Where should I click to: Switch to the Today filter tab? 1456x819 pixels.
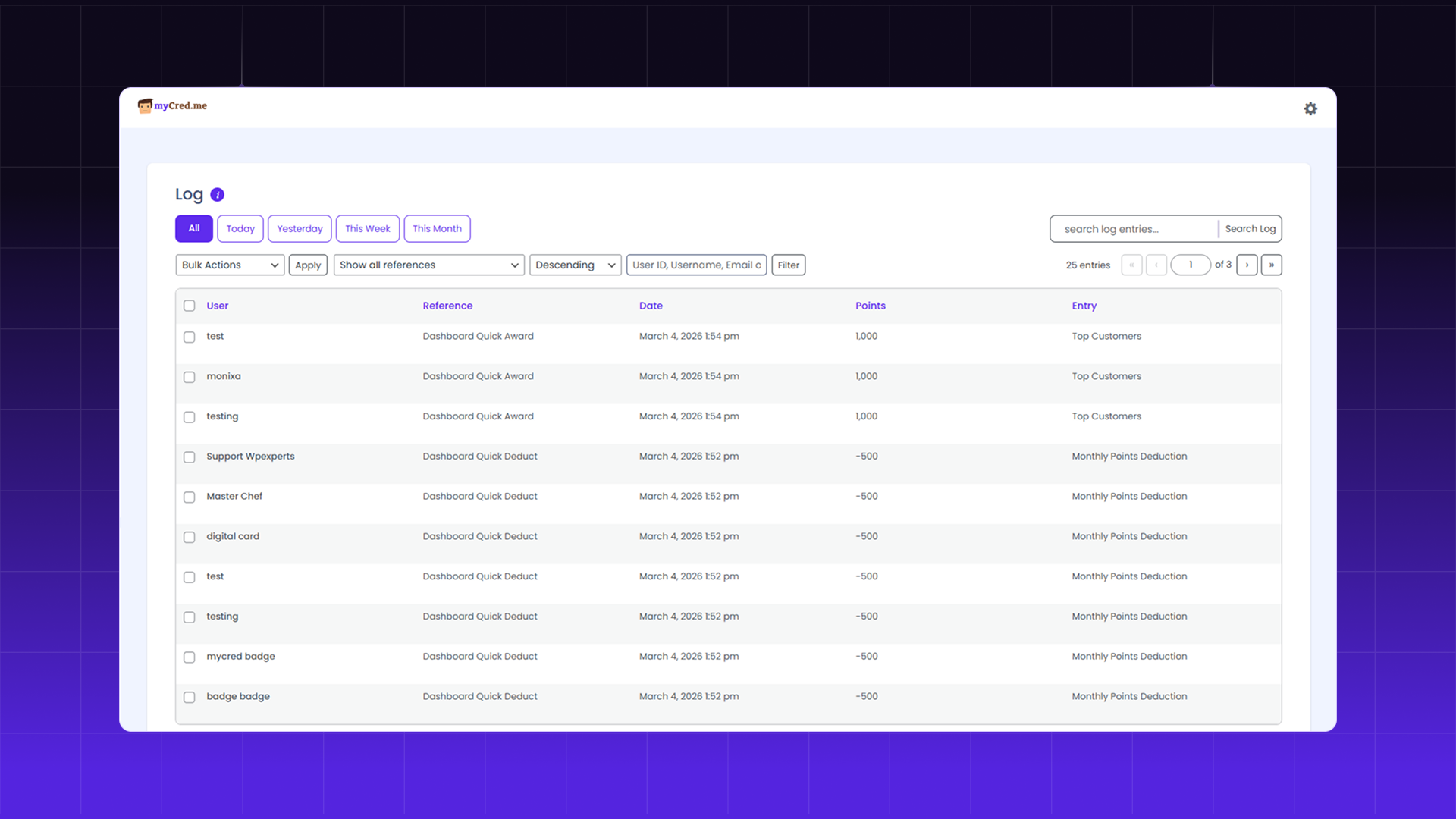pyautogui.click(x=240, y=228)
